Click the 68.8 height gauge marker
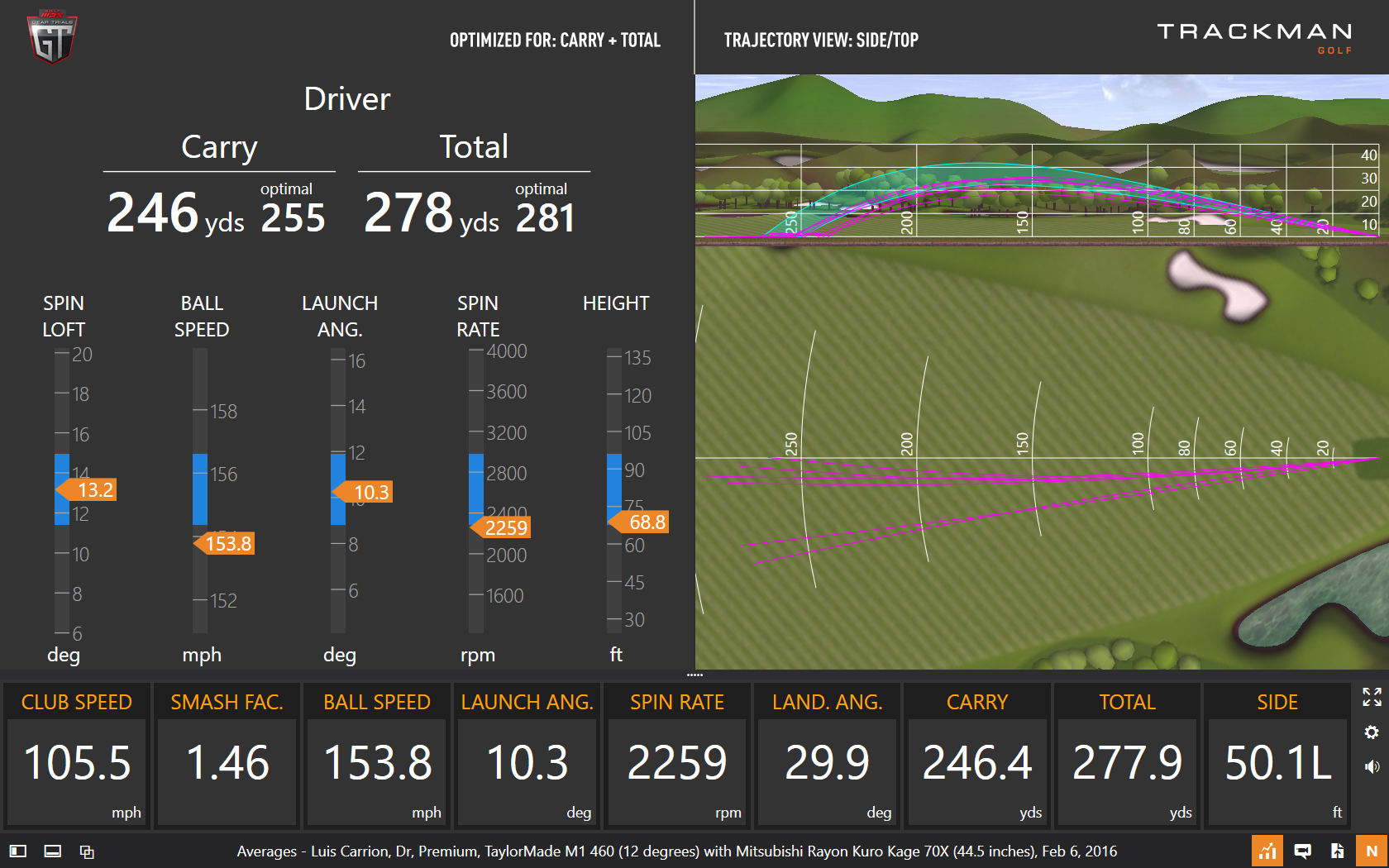Image resolution: width=1389 pixels, height=868 pixels. [x=638, y=522]
